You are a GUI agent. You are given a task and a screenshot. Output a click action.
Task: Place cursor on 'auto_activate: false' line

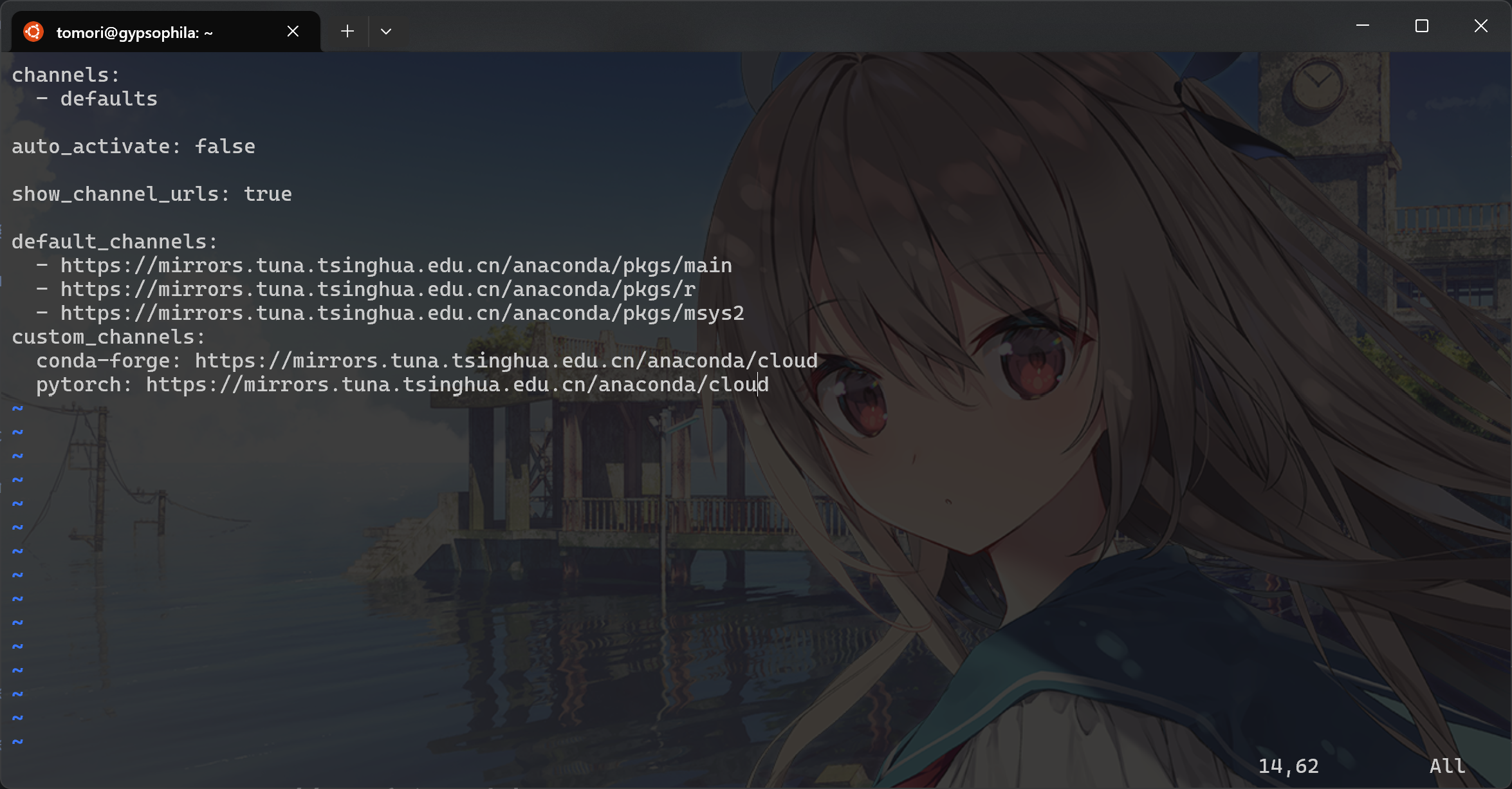click(x=133, y=147)
